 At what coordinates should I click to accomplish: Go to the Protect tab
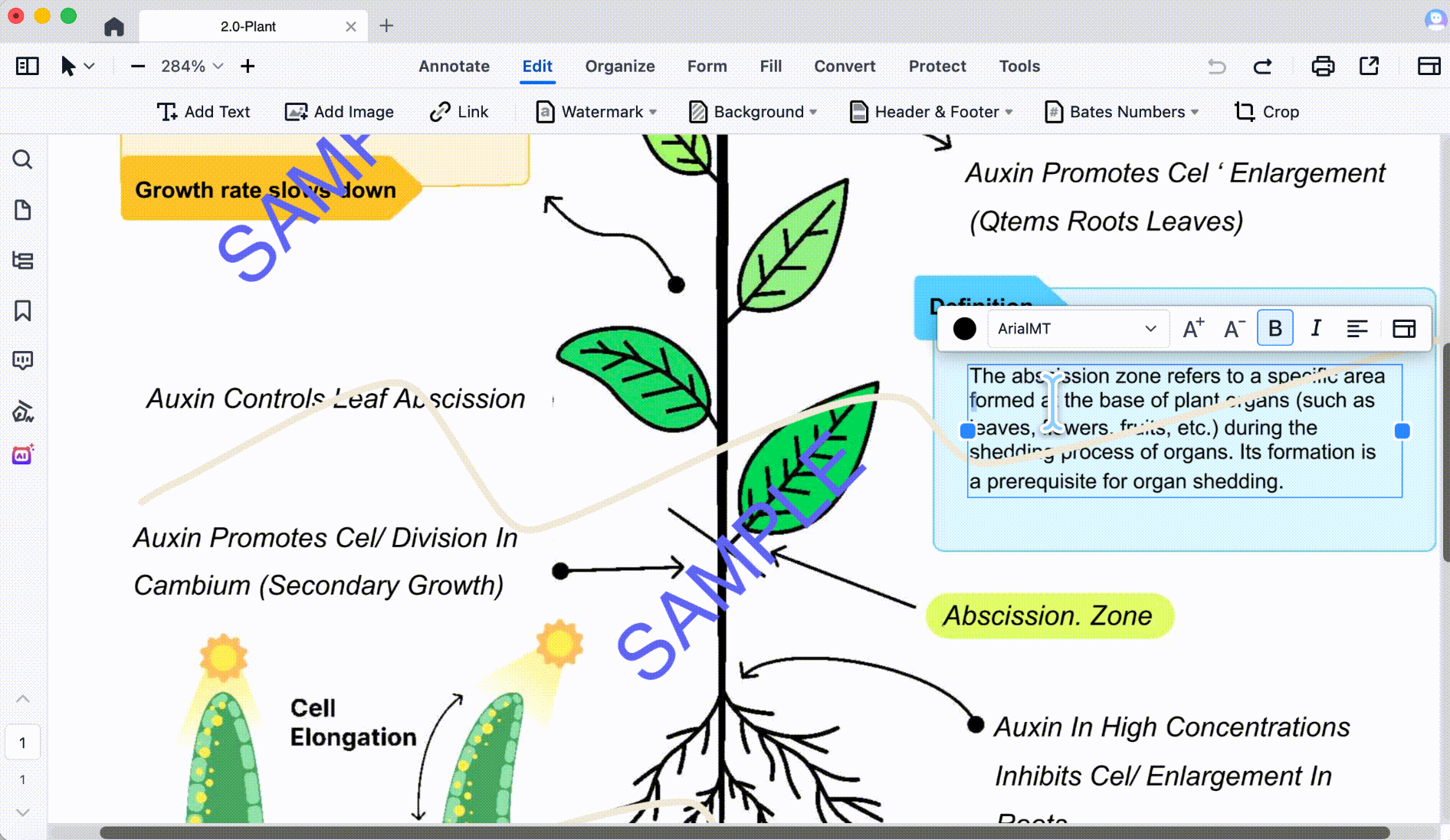coord(937,66)
